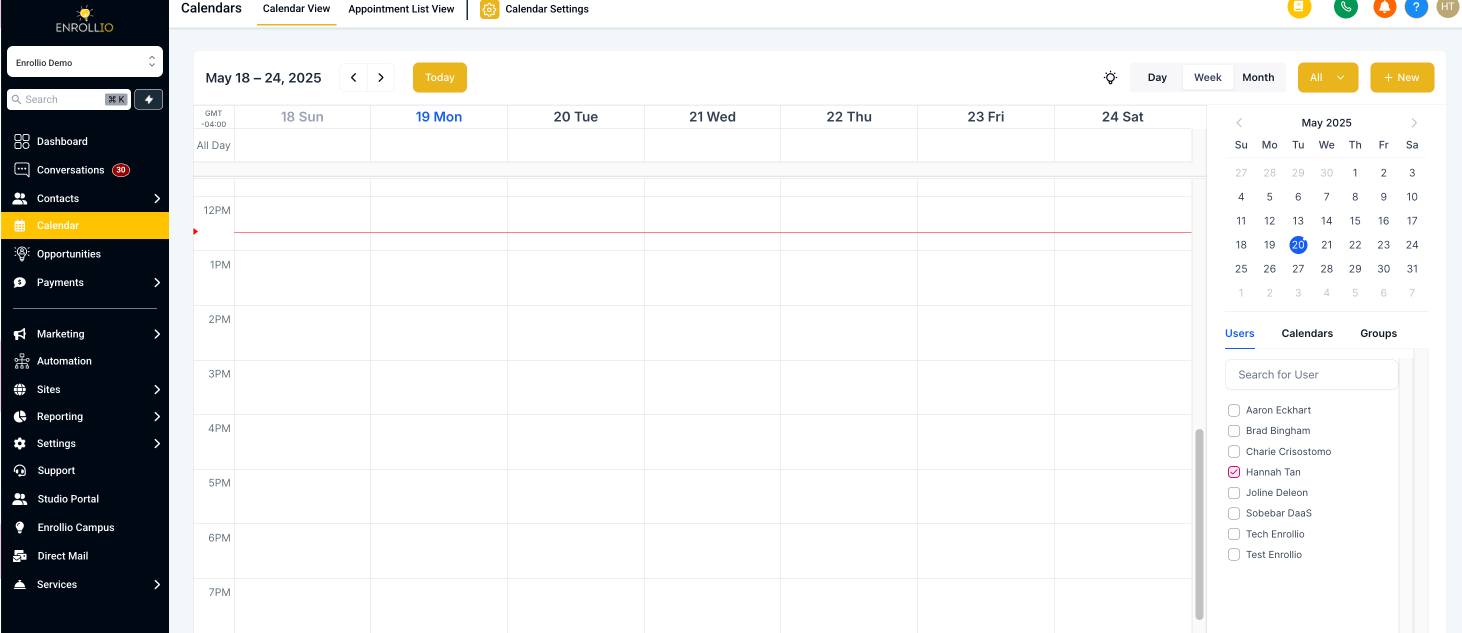Image resolution: width=1462 pixels, height=633 pixels.
Task: Go to next week arrow
Action: tap(381, 78)
